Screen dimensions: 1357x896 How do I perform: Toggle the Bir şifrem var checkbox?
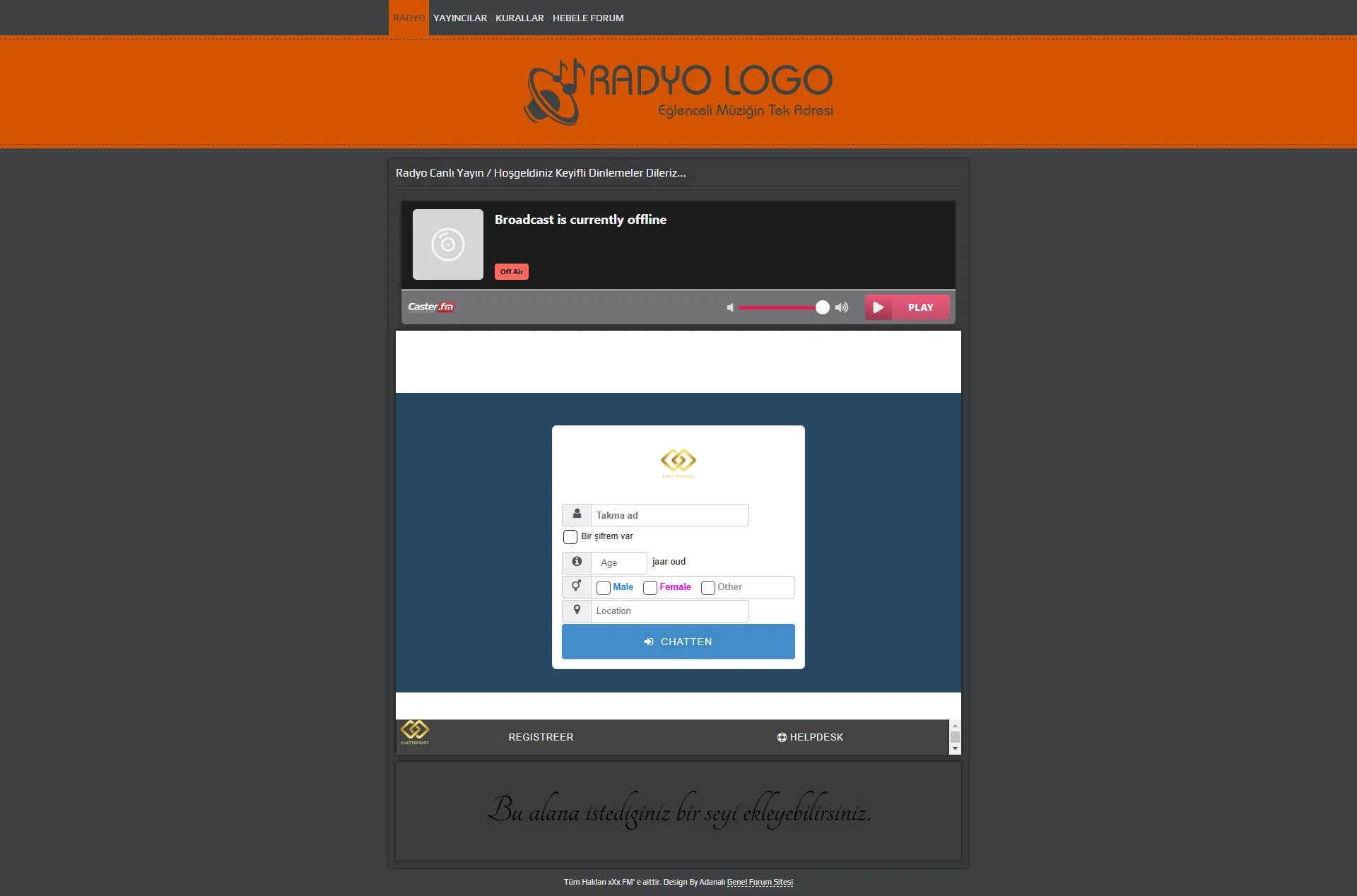569,536
